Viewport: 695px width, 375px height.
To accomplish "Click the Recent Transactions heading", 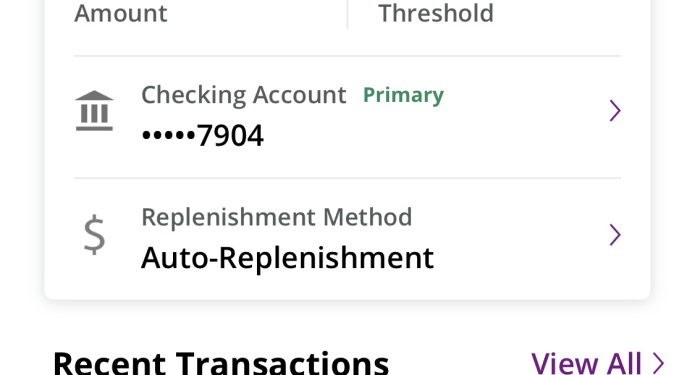I will click(x=221, y=363).
